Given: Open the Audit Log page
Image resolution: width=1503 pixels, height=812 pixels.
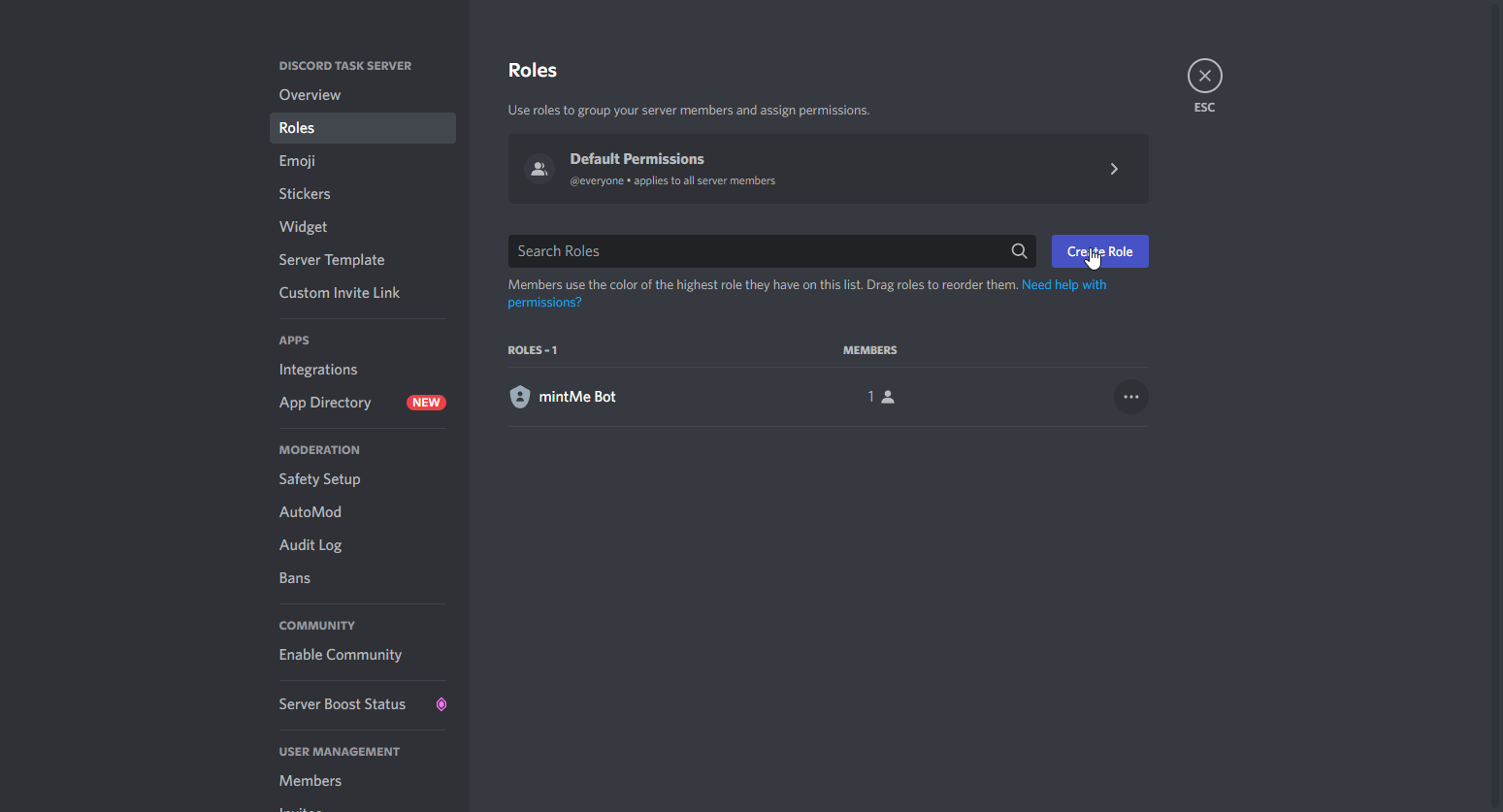Looking at the screenshot, I should point(310,545).
